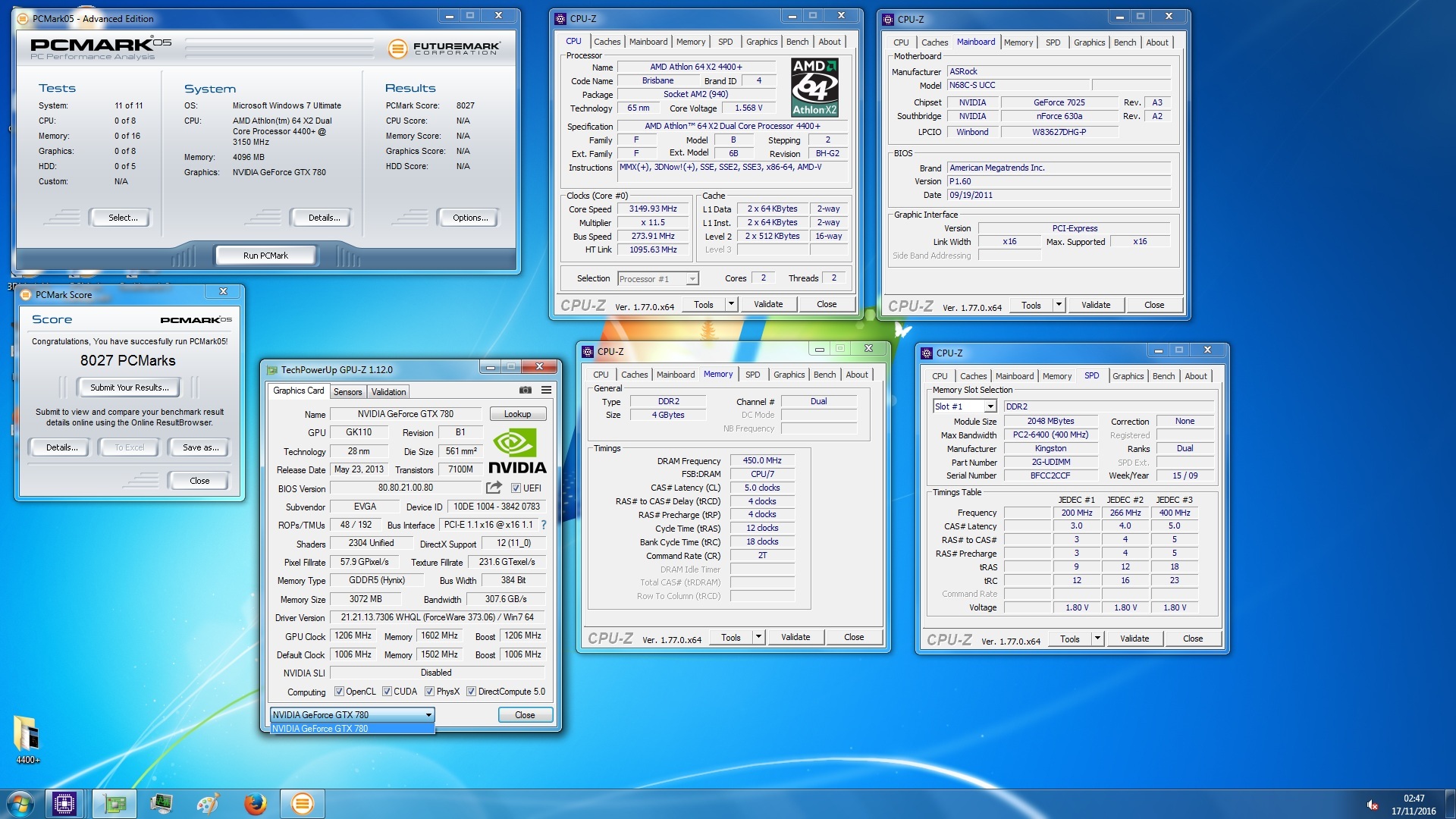Viewport: 1456px width, 819px height.
Task: Click Validate in CPU-Z Memory window
Action: (x=795, y=637)
